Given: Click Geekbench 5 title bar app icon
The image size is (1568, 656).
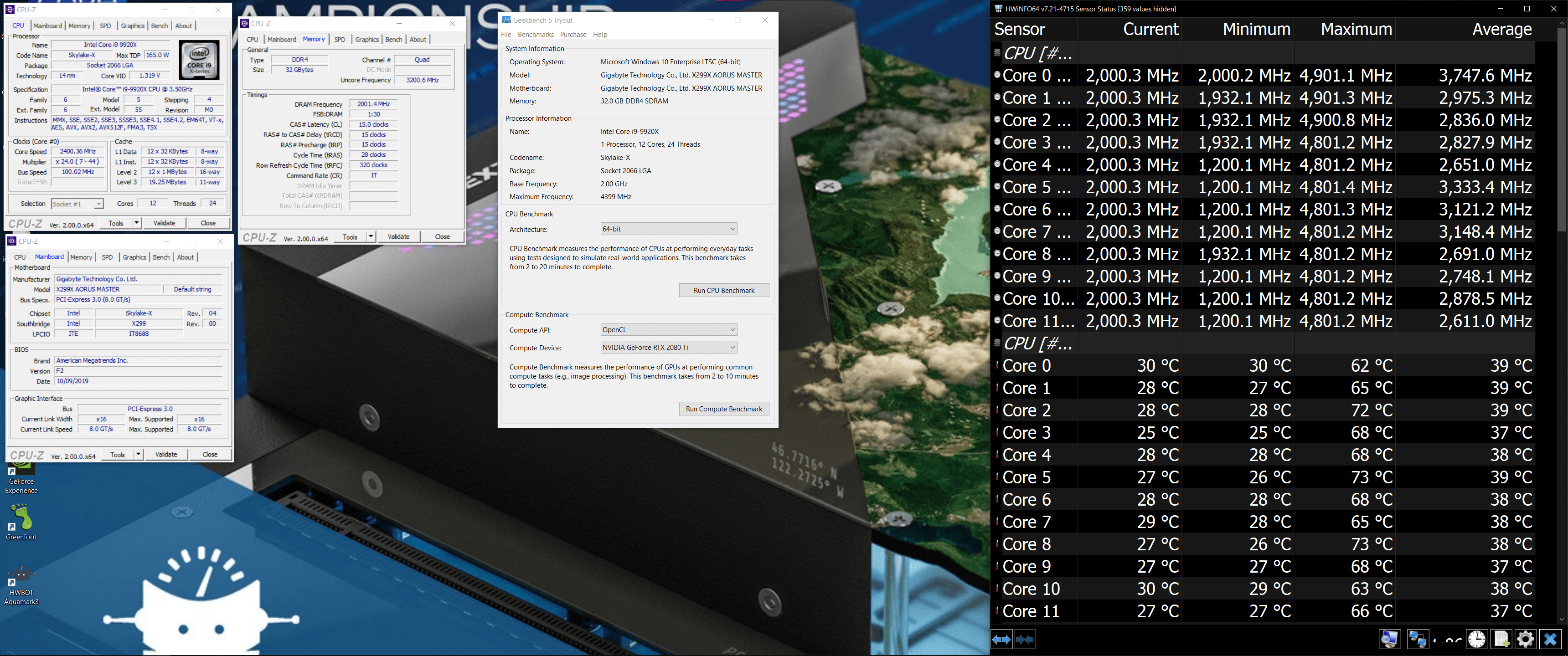Looking at the screenshot, I should tap(506, 20).
